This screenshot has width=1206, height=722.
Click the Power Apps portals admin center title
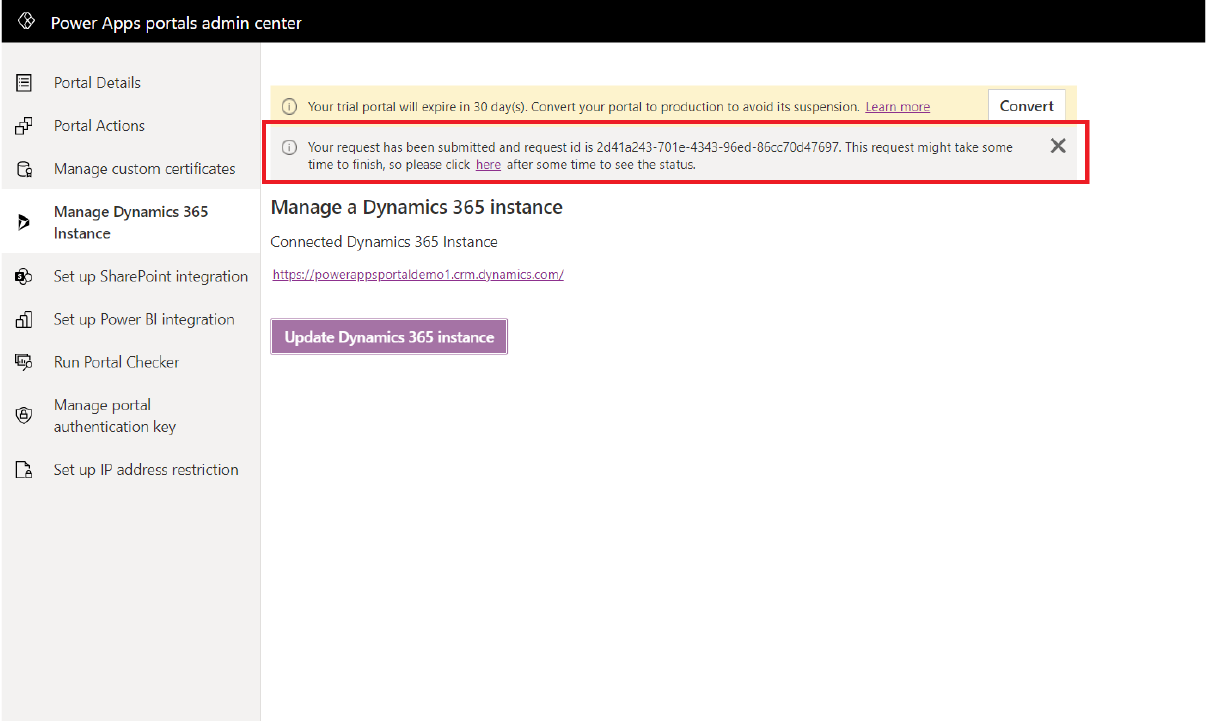point(176,22)
